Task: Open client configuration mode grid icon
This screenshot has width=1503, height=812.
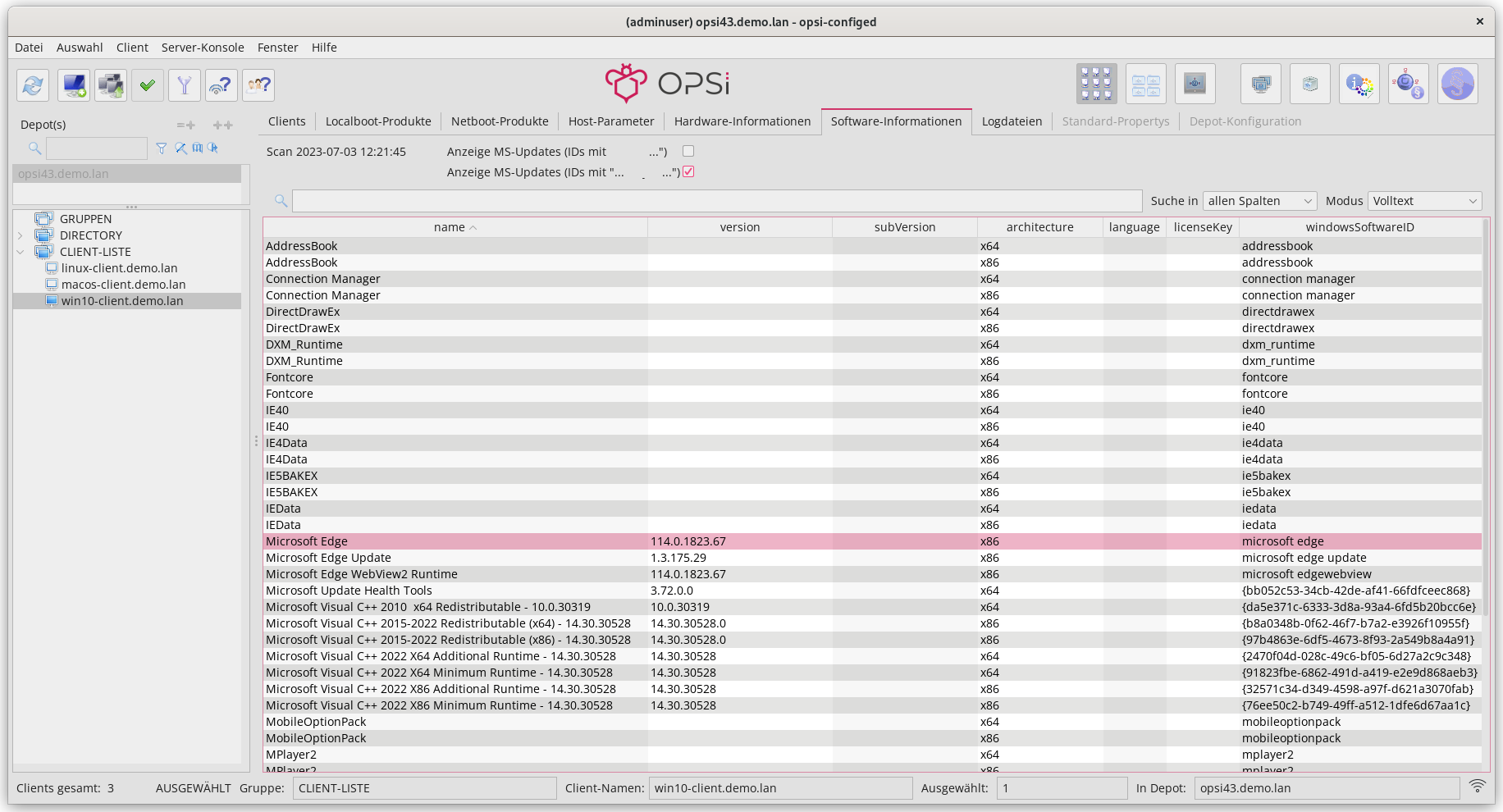Action: (1097, 84)
